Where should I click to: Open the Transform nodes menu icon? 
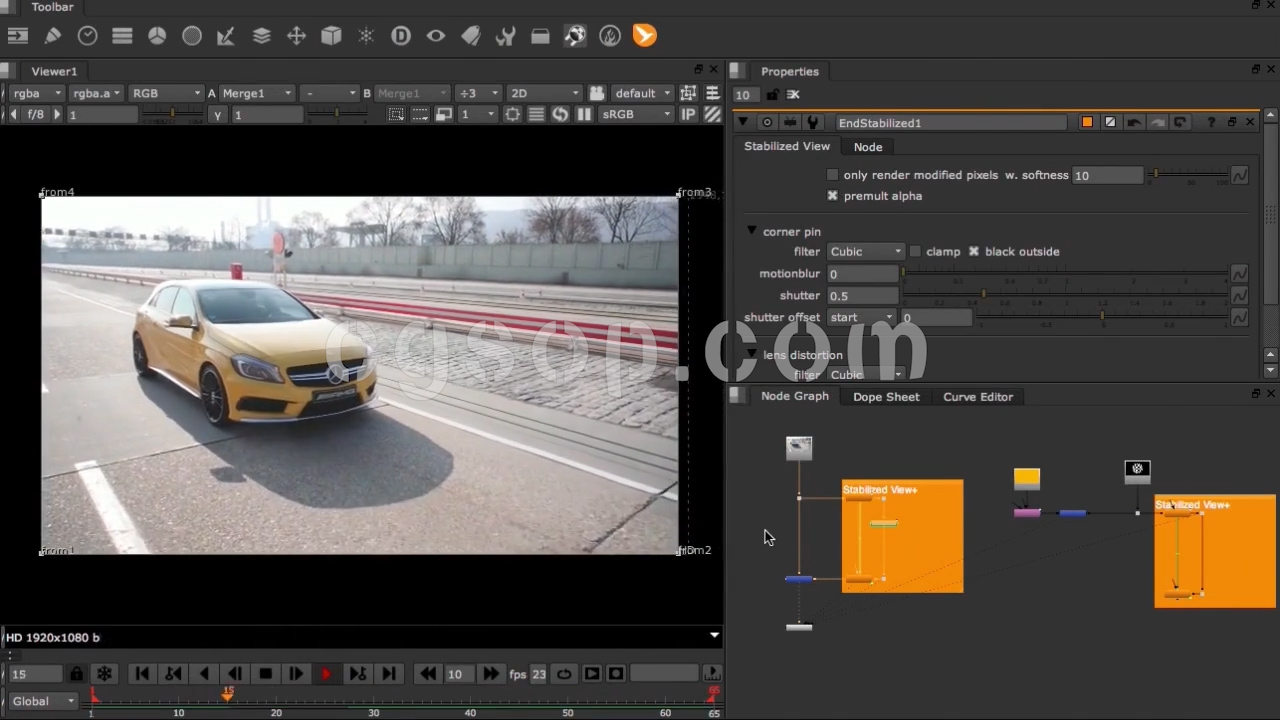tap(296, 36)
